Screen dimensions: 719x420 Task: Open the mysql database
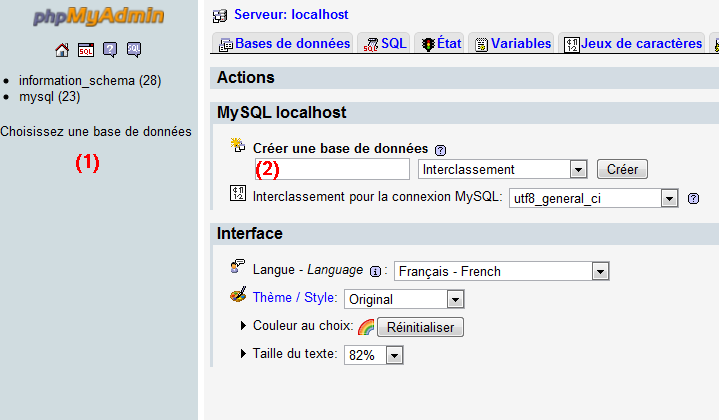(50, 97)
